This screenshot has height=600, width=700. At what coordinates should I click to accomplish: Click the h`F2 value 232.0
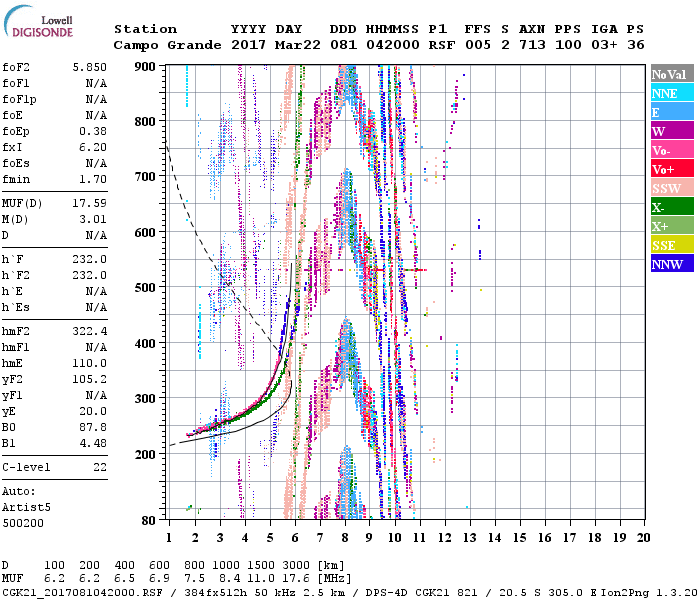click(x=90, y=275)
